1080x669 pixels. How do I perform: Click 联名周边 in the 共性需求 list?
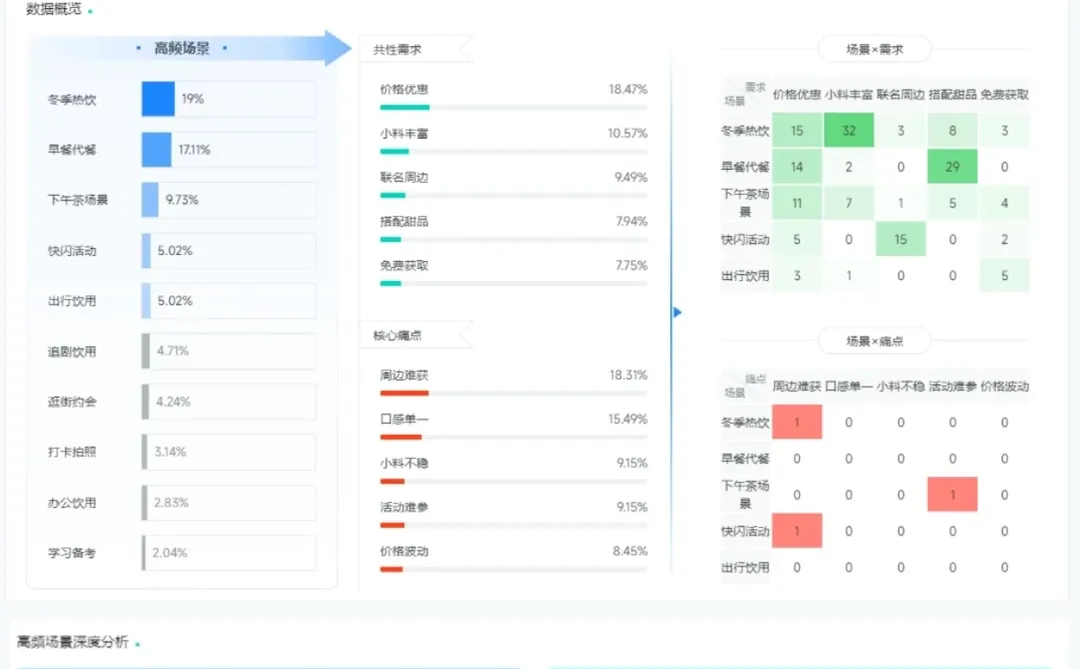coord(404,178)
